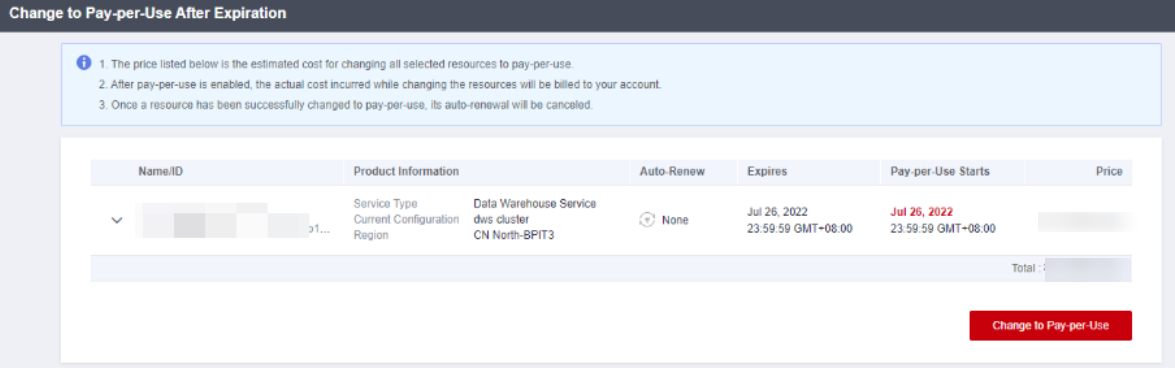1175x368 pixels.
Task: Click the Change to Pay-per-Use button
Action: point(1050,326)
